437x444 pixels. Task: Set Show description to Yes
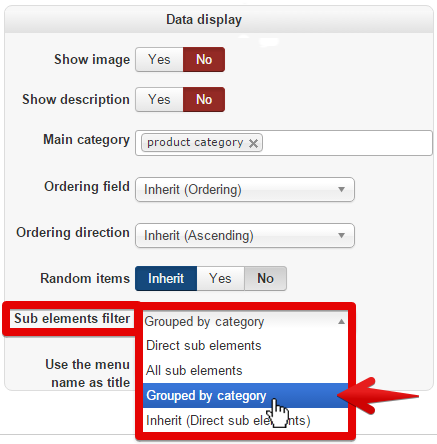(159, 100)
